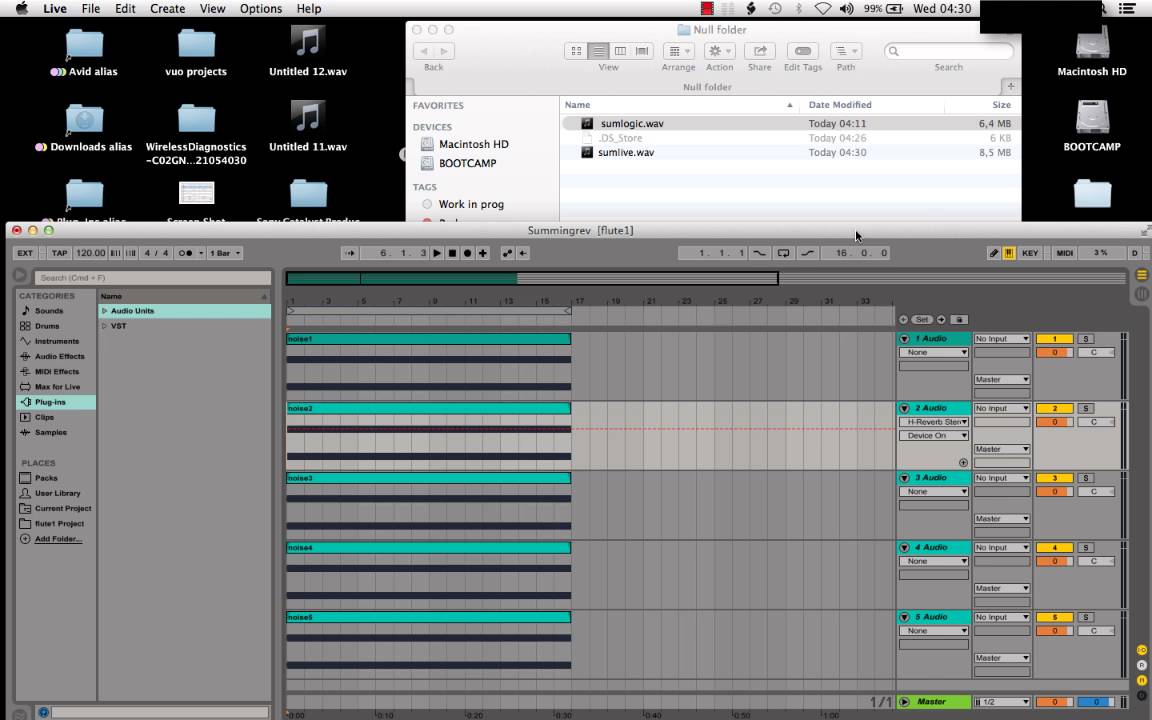
Task: Open the KEY map mode
Action: pos(1030,253)
